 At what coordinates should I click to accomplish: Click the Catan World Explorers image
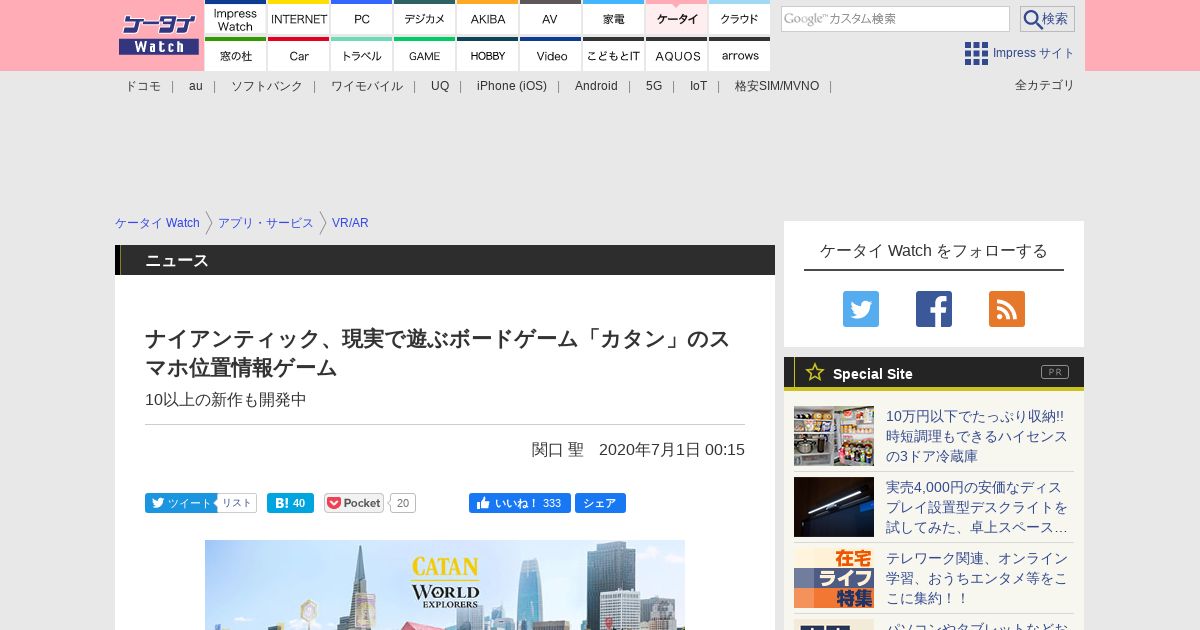click(x=445, y=585)
